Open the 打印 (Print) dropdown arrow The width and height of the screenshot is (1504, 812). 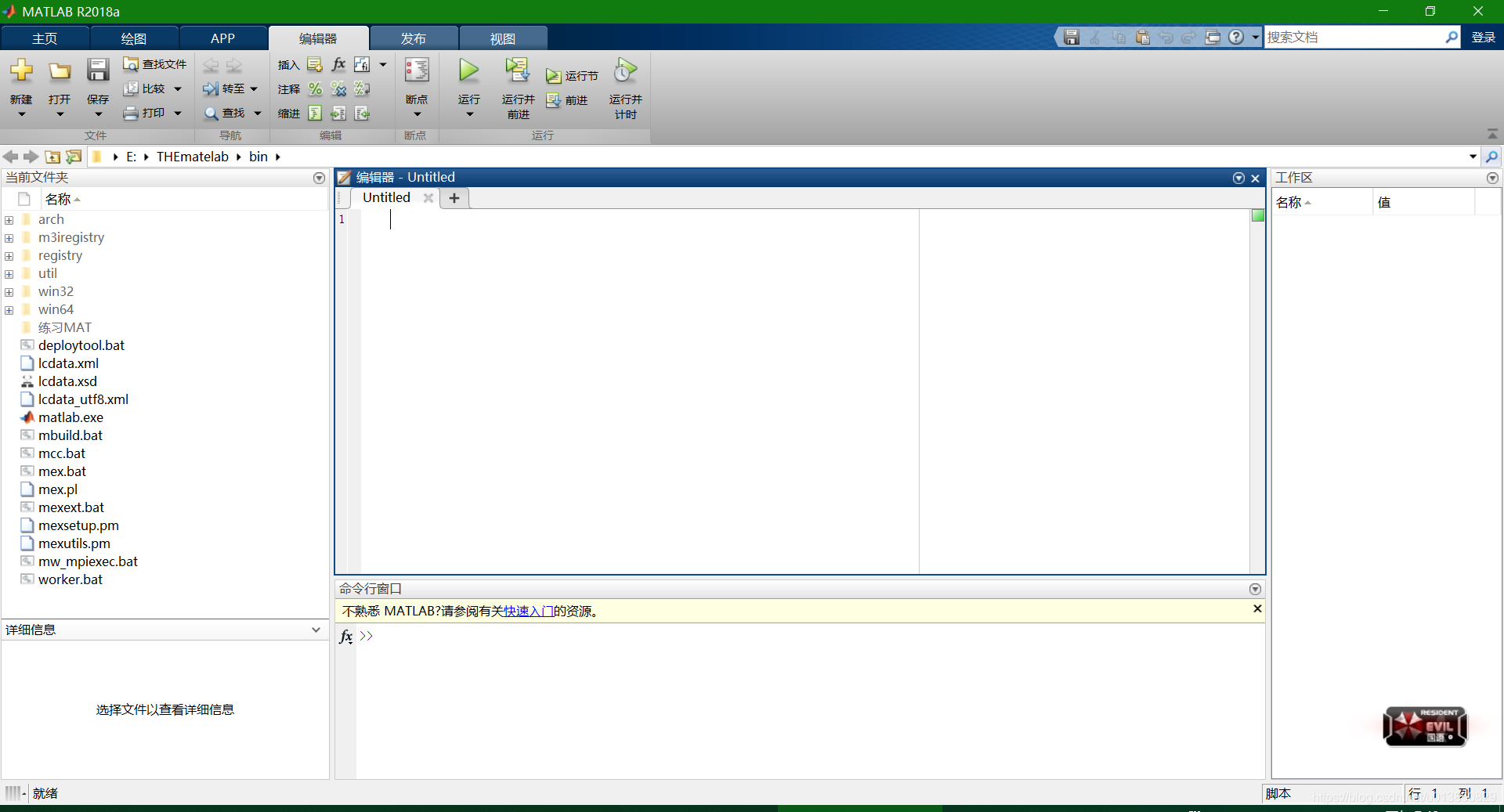[178, 114]
